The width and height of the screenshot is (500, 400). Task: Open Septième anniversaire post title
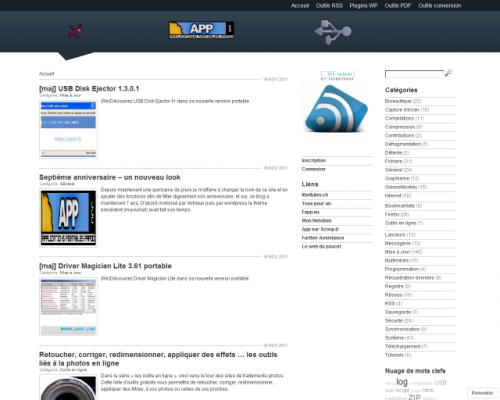110,177
